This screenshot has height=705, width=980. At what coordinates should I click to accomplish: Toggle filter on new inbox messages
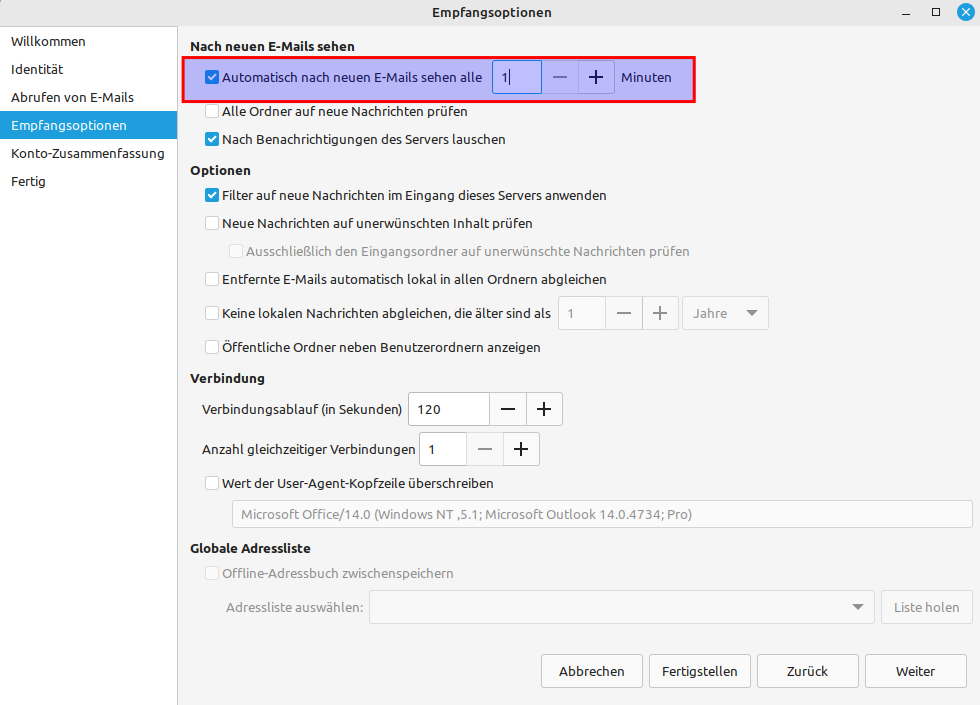click(x=212, y=196)
